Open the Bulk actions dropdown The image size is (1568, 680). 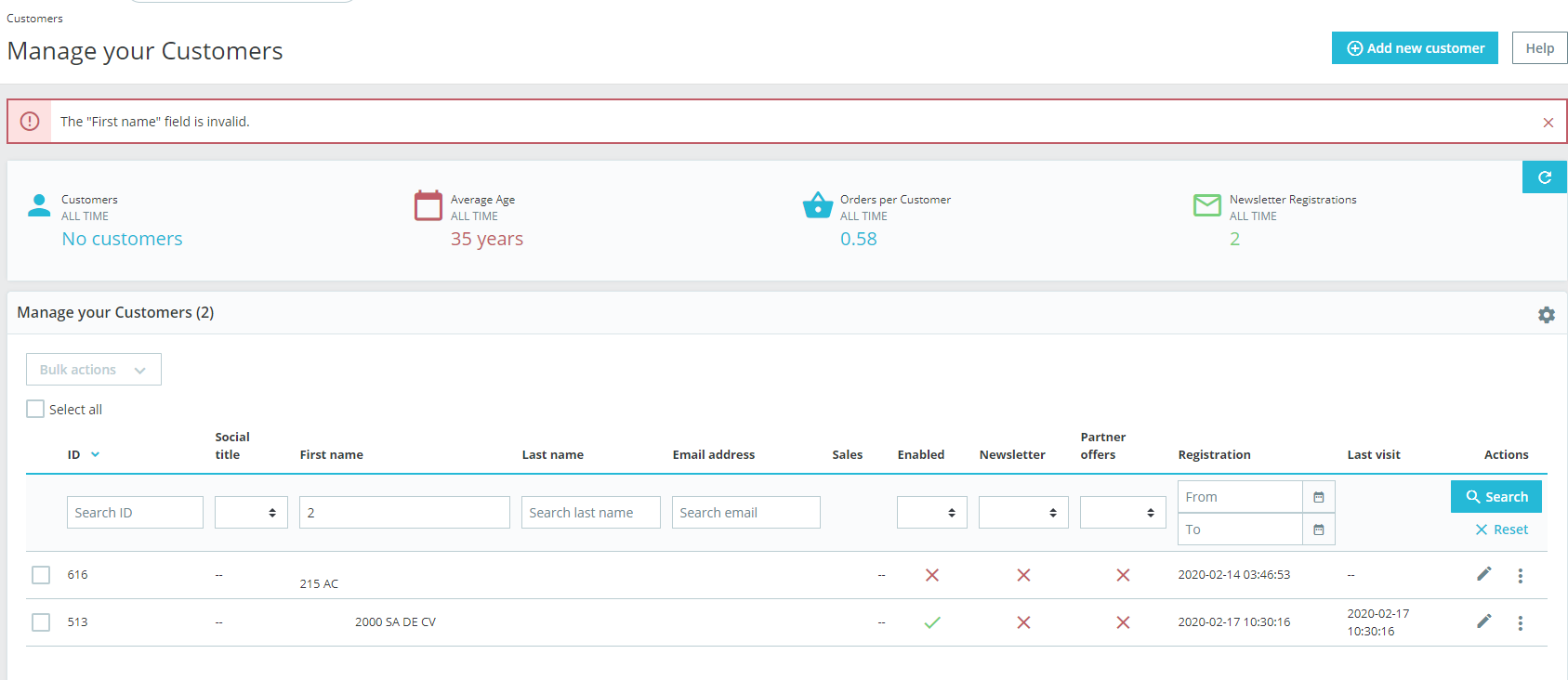94,370
